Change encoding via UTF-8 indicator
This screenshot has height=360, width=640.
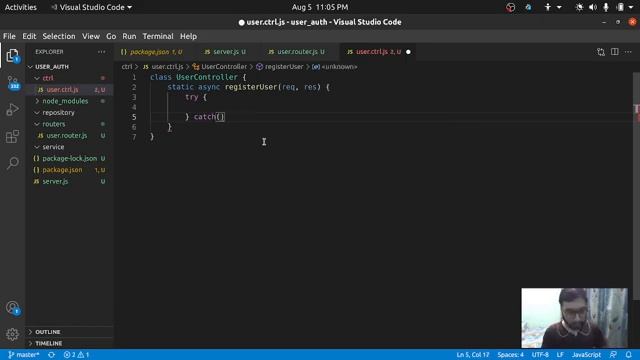(540, 355)
